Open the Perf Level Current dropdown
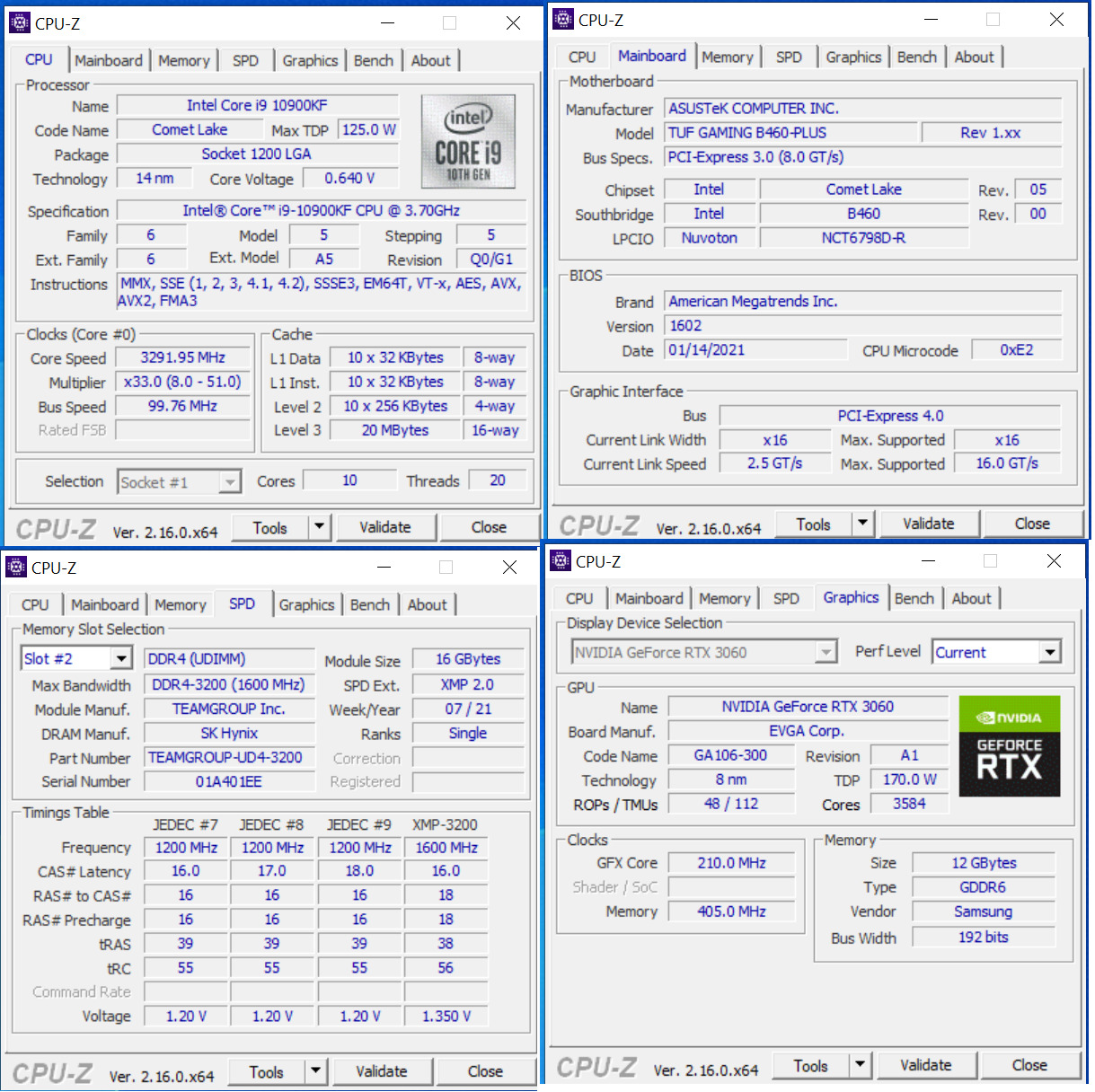1095x1092 pixels. tap(1050, 652)
